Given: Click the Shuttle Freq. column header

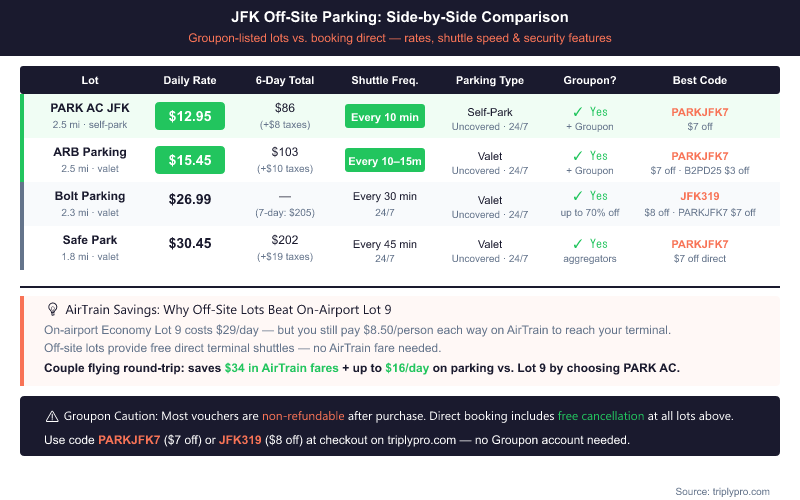Looking at the screenshot, I should 385,80.
